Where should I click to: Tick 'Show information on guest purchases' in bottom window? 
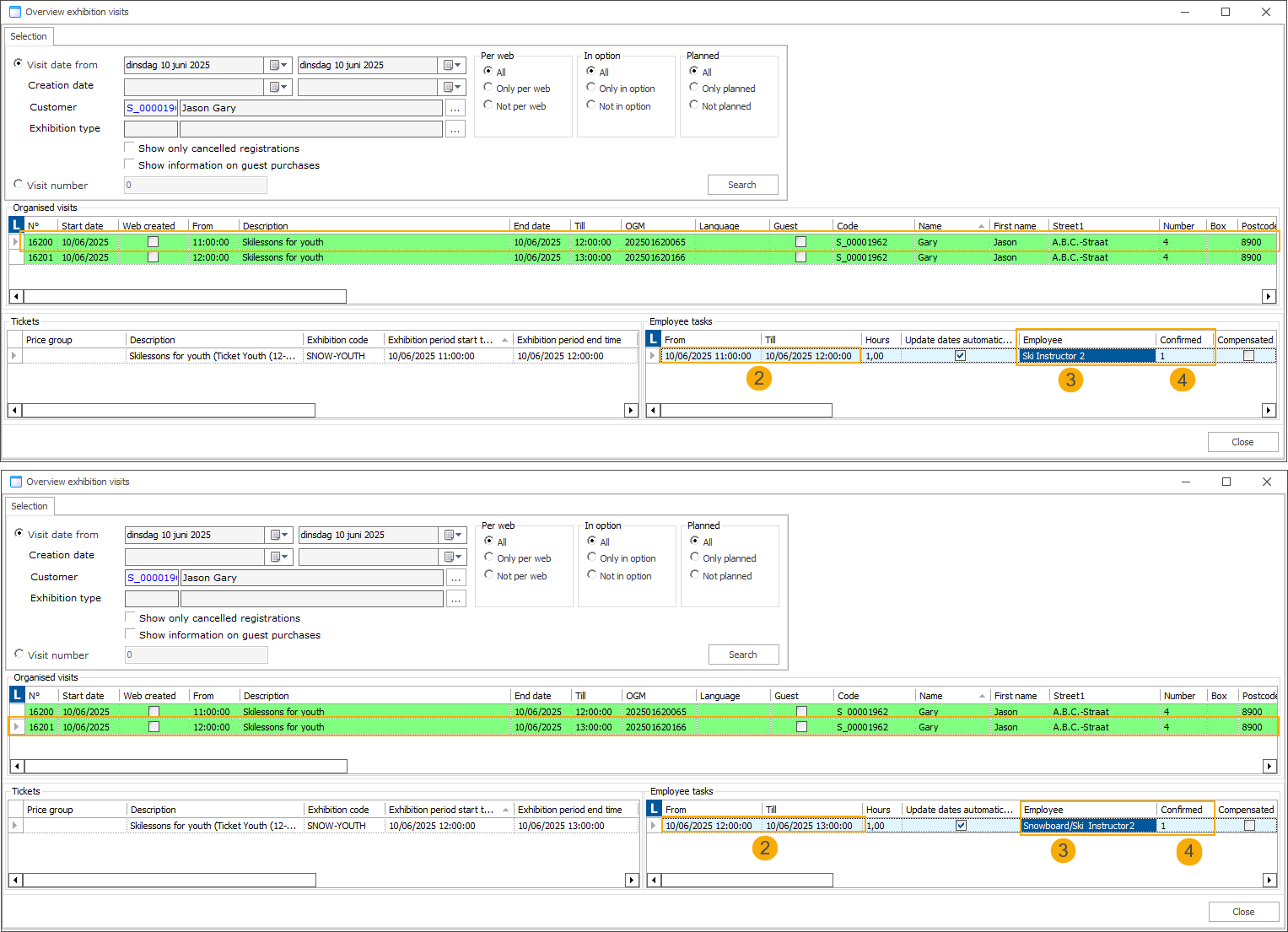click(x=131, y=634)
